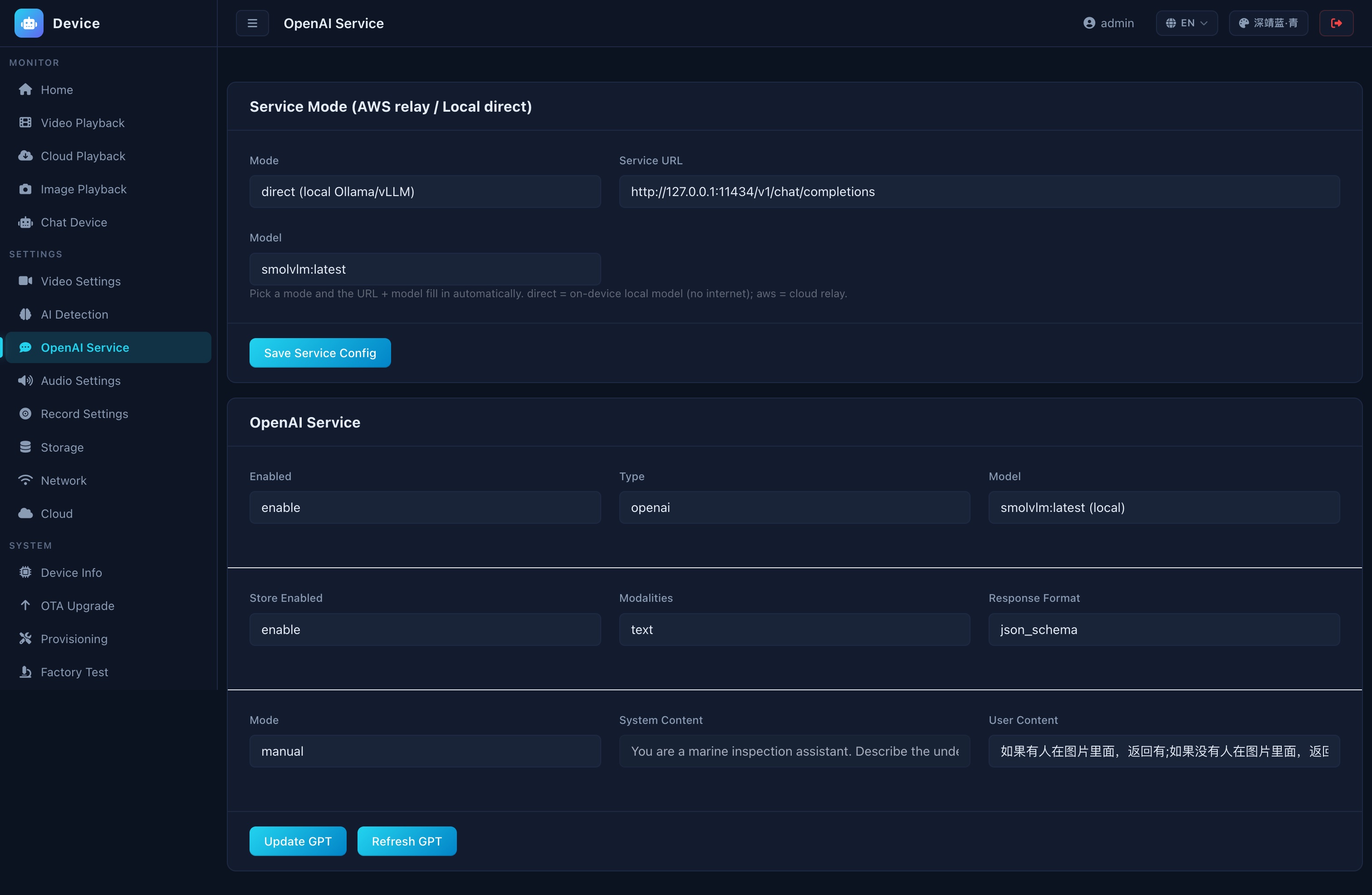
Task: Open OTA Upgrade page
Action: coord(108,605)
